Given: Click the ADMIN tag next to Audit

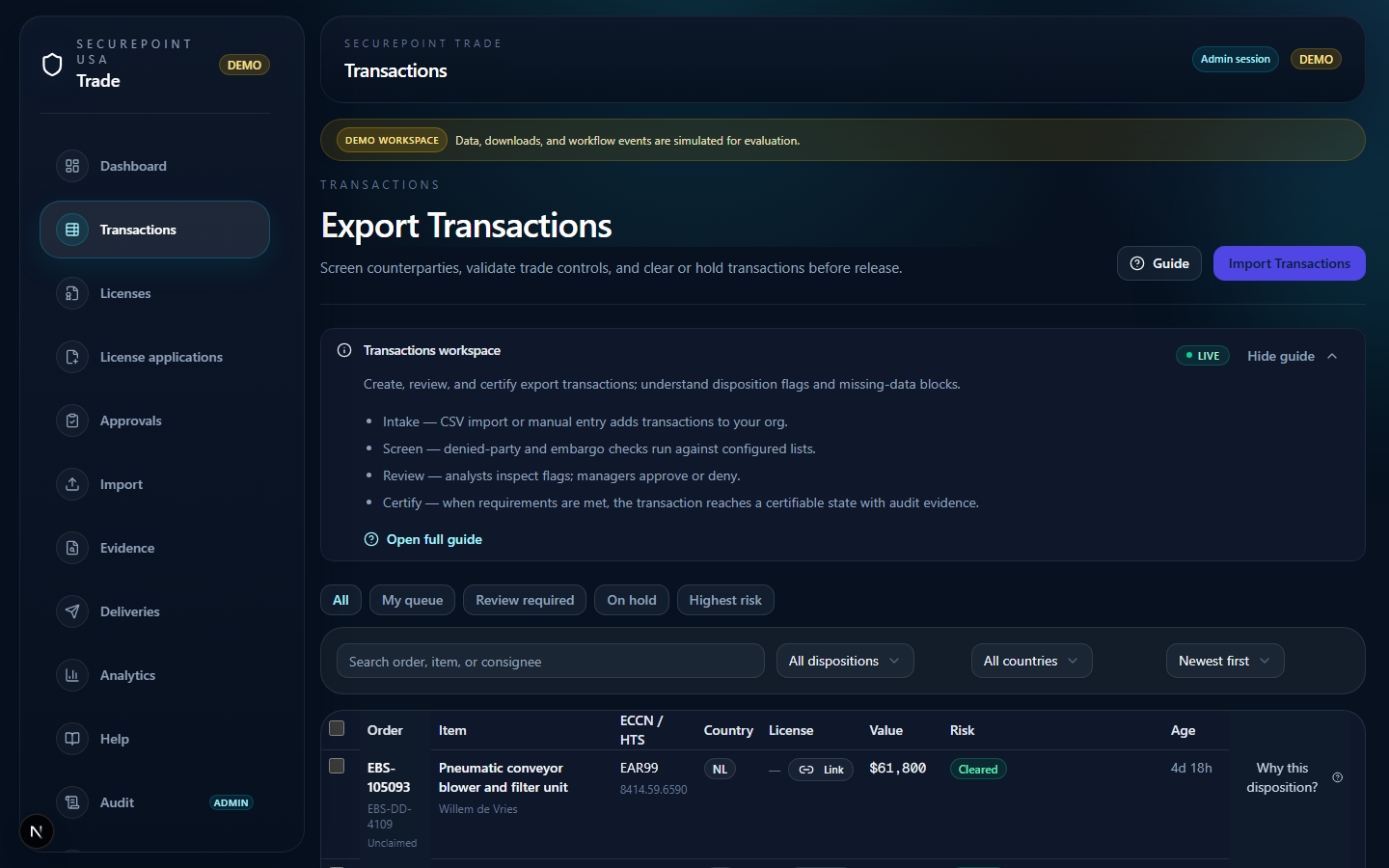Looking at the screenshot, I should tap(231, 802).
